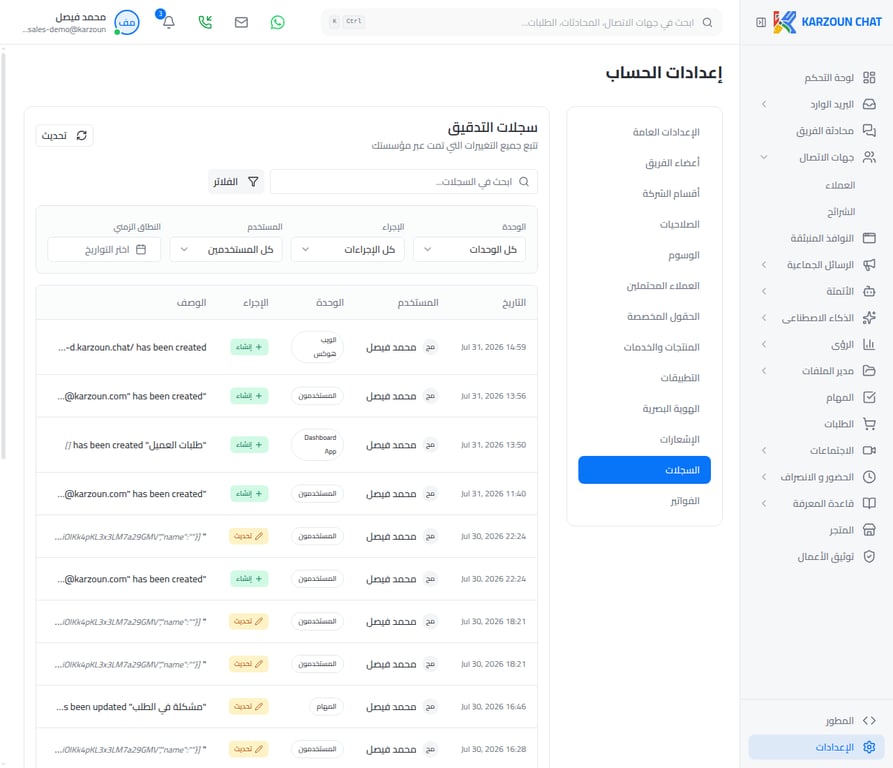Select الوسوم settings tab
This screenshot has height=768, width=893.
click(644, 255)
